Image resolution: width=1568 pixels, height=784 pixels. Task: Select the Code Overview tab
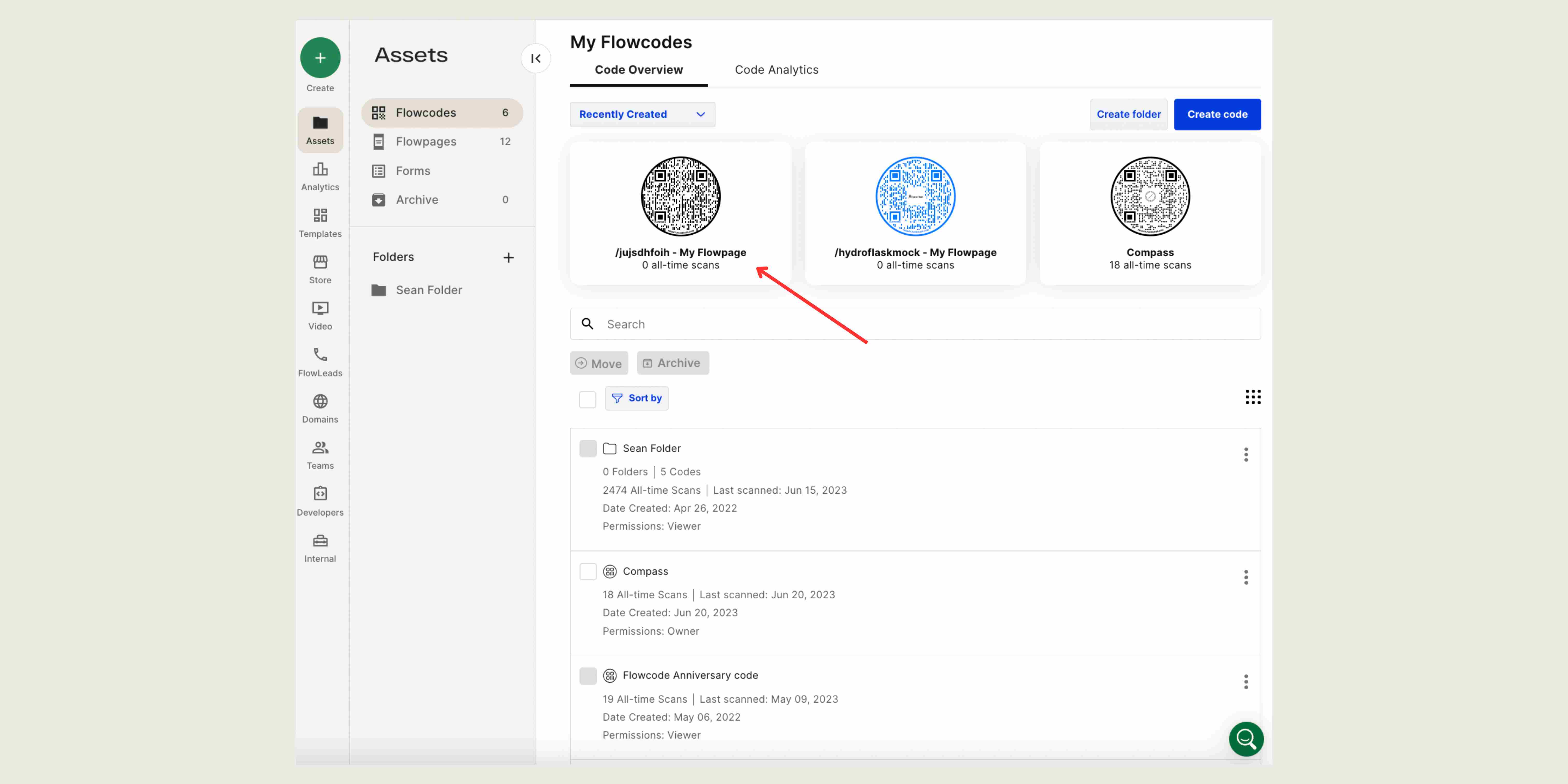tap(638, 69)
